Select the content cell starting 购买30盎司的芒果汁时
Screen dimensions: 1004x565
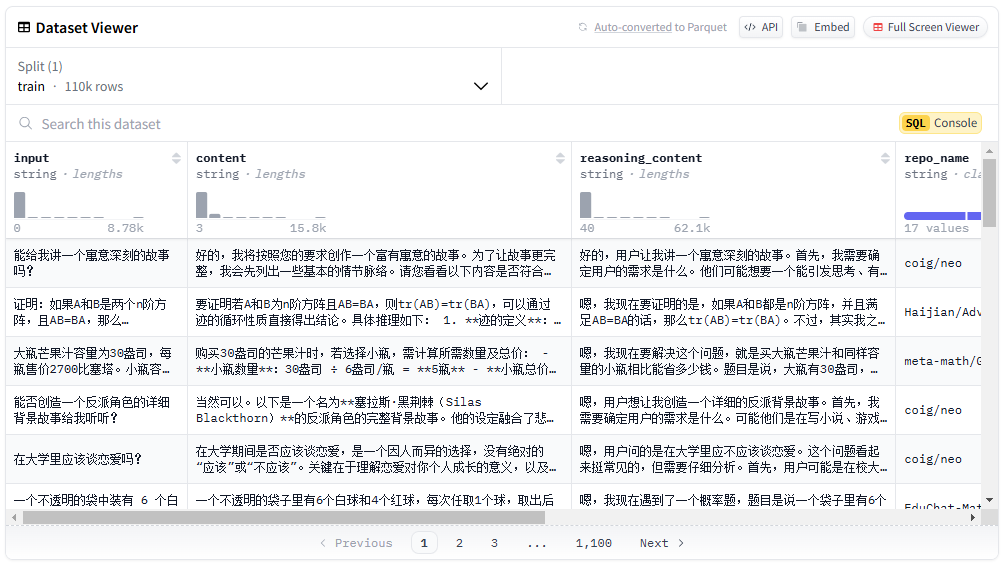click(x=380, y=361)
